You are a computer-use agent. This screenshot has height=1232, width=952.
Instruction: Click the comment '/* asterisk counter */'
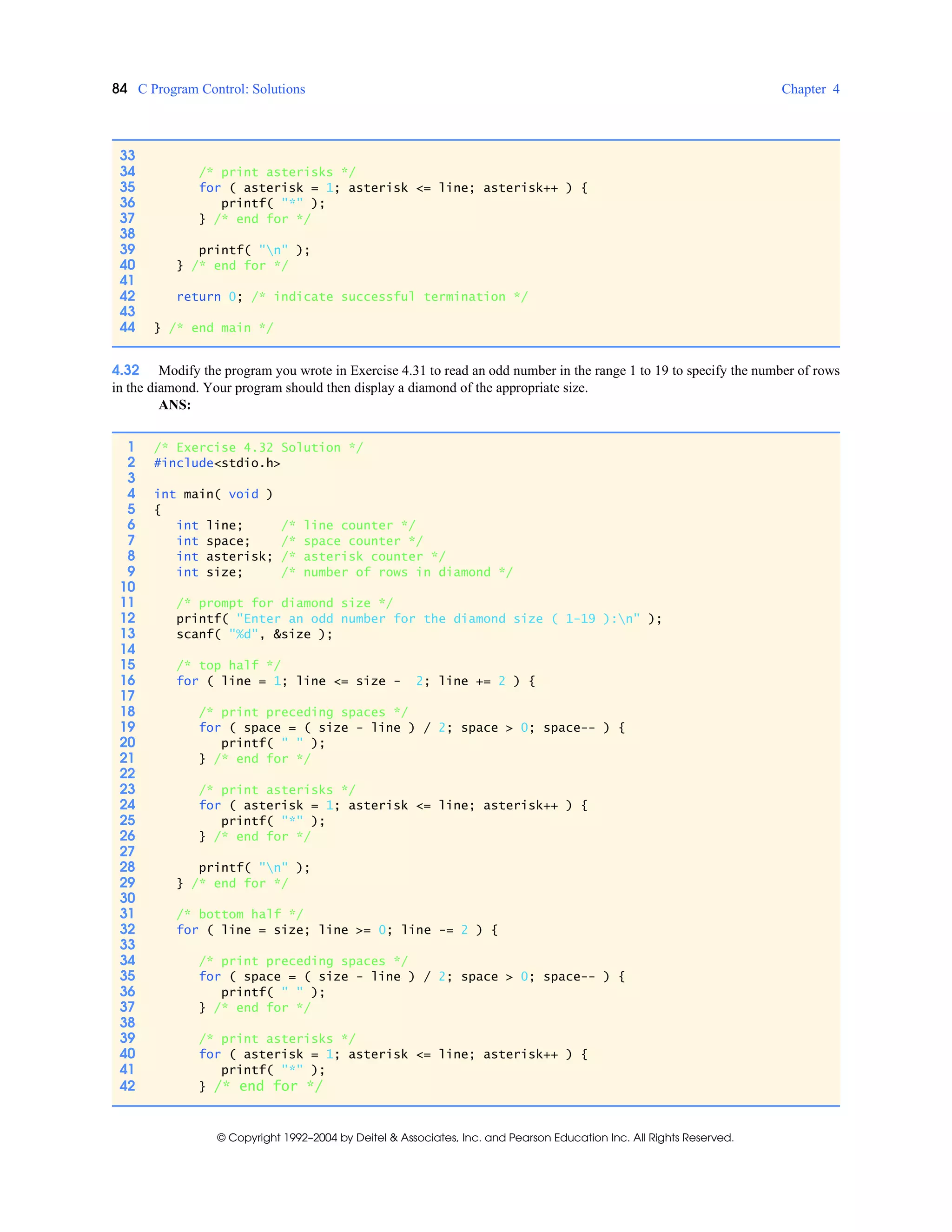click(363, 557)
